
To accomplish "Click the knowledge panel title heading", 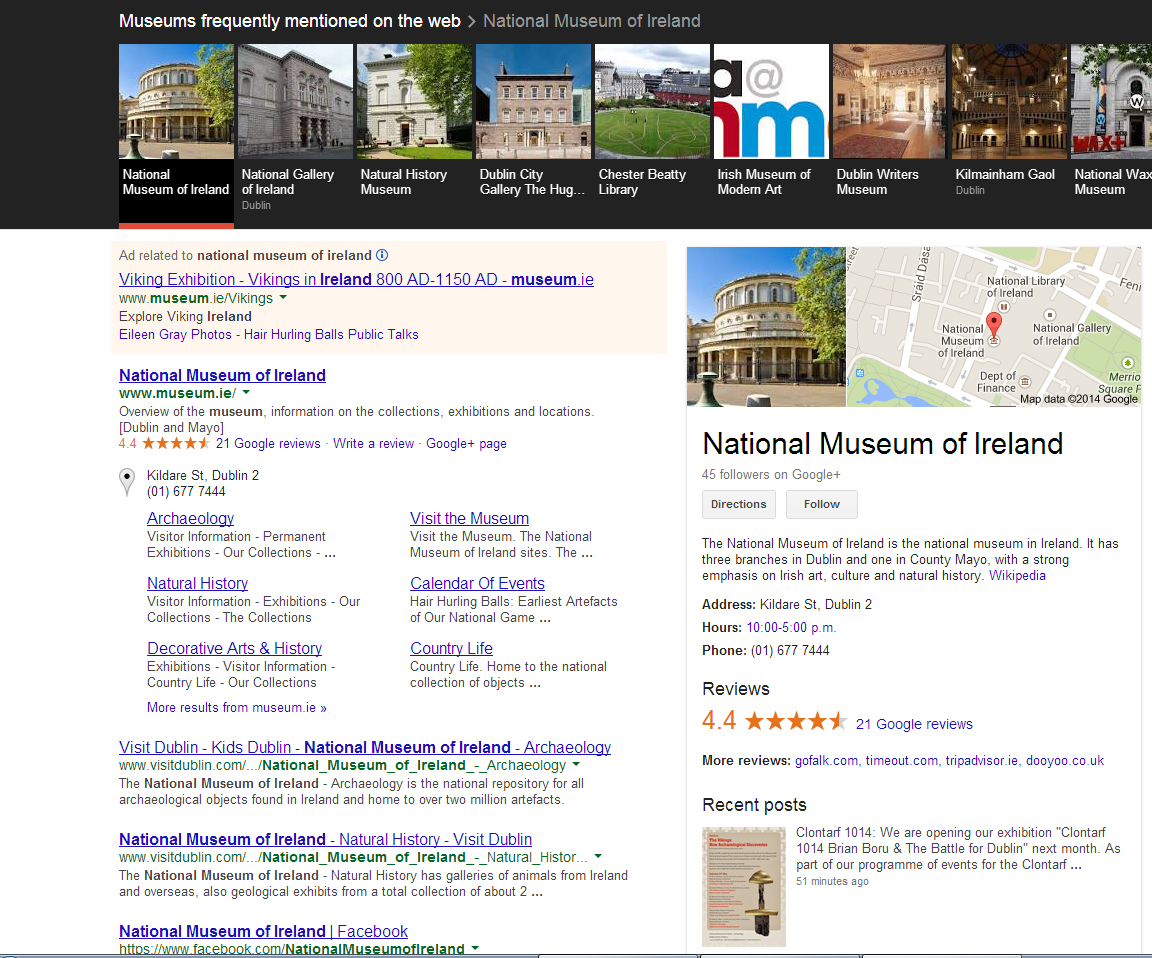I will (x=882, y=444).
